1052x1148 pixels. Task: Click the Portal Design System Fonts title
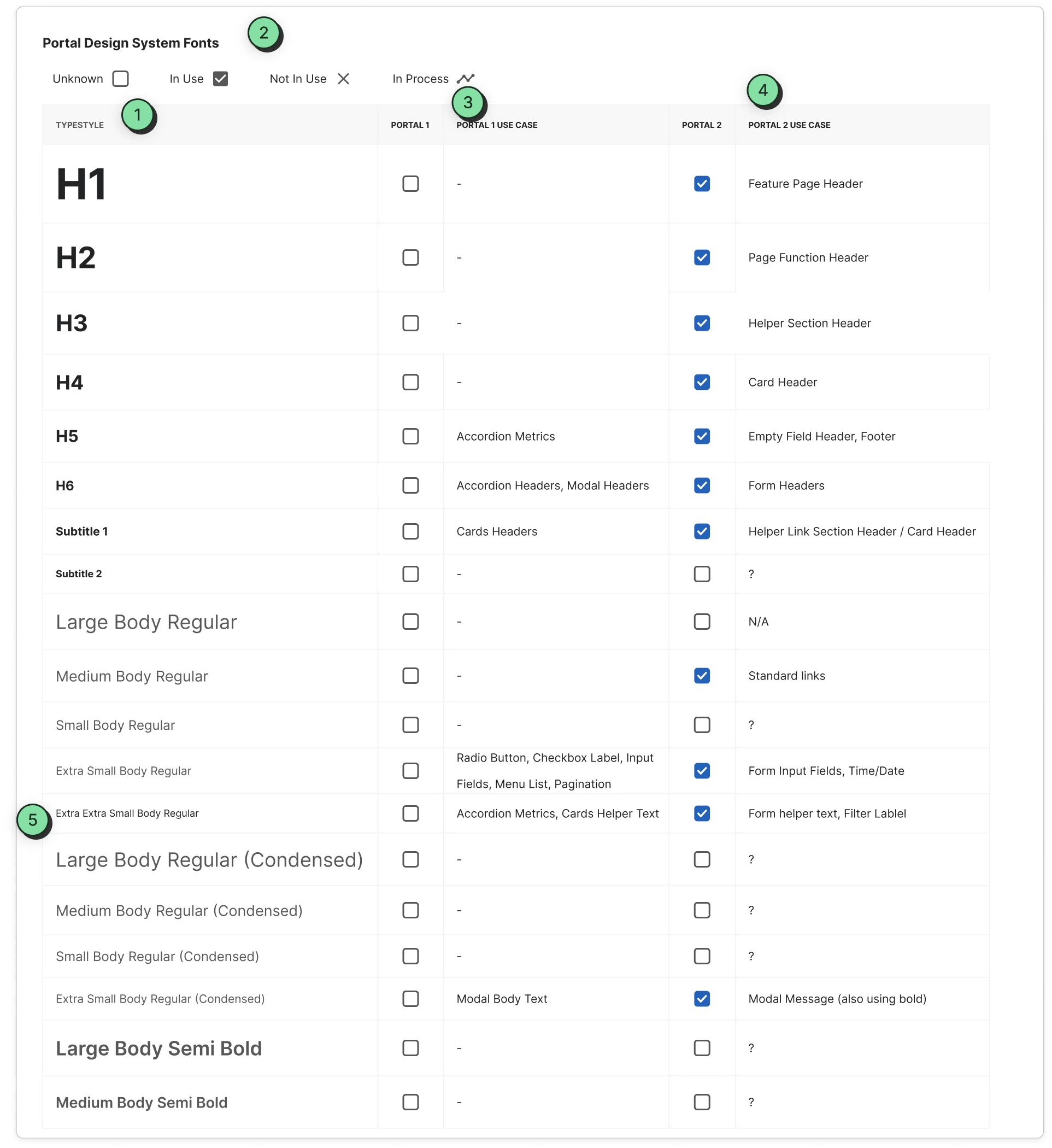(x=131, y=43)
